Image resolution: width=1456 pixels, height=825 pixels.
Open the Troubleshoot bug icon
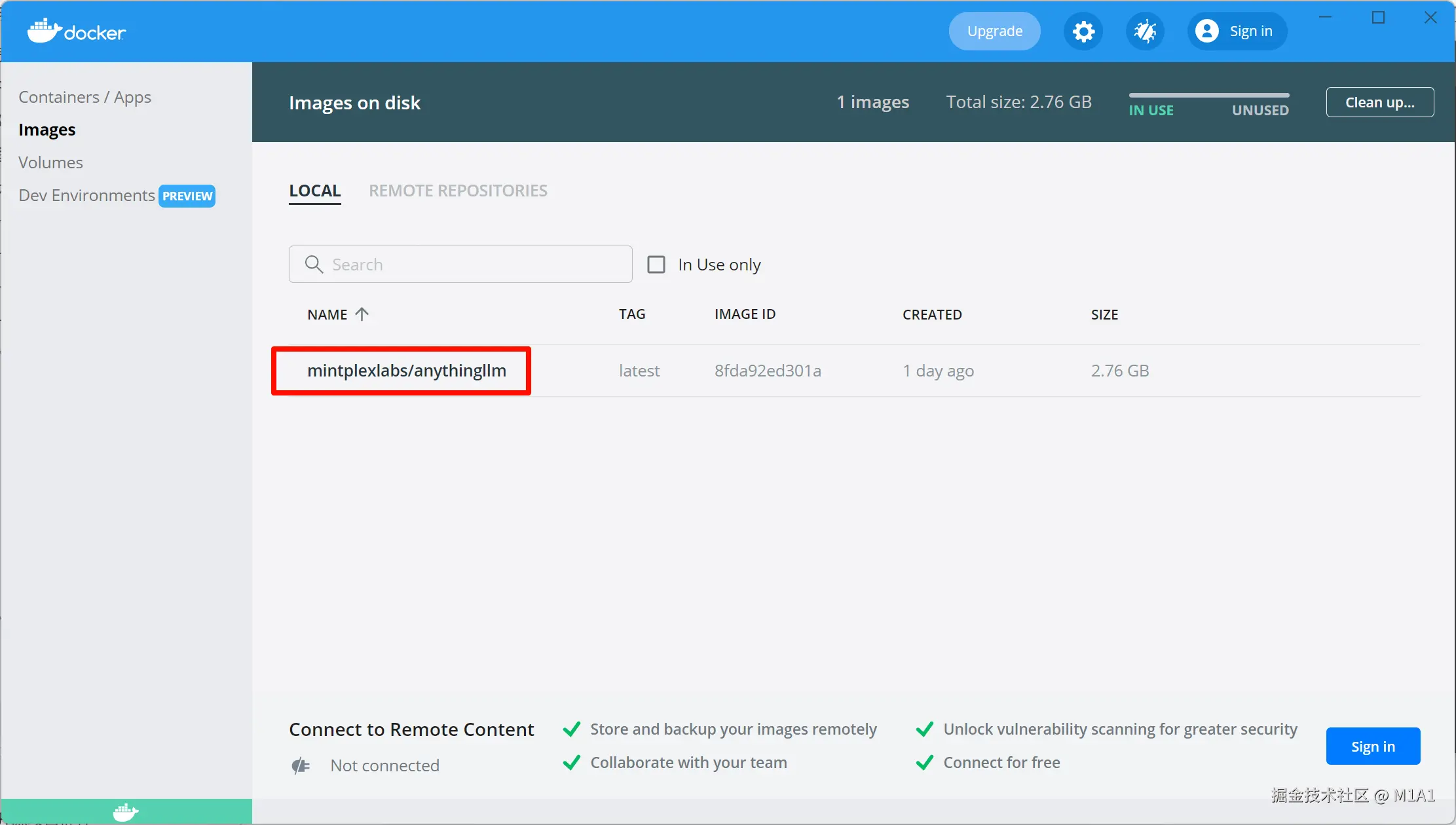1145,31
